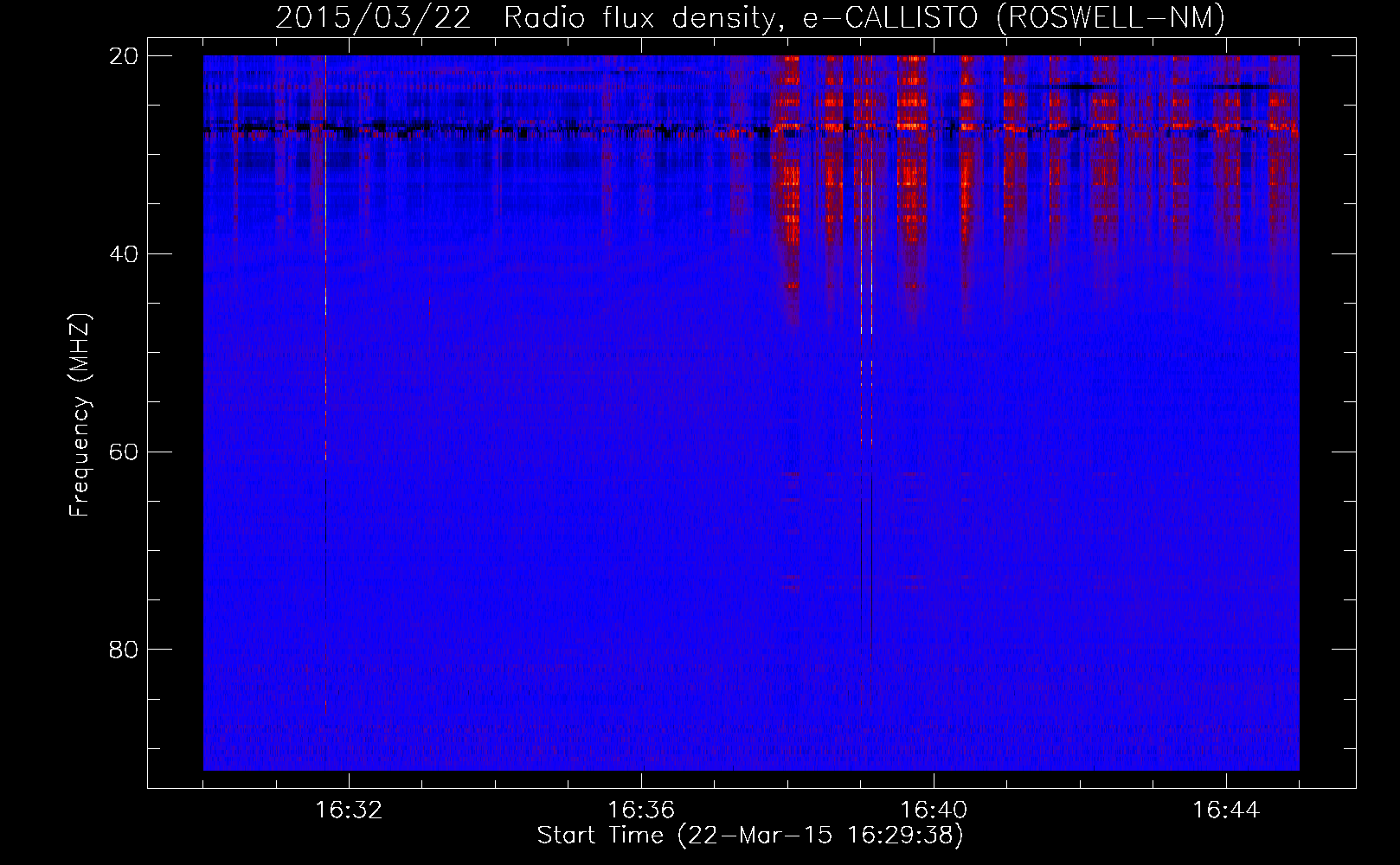Click the 16:32 time tick label

(x=349, y=811)
